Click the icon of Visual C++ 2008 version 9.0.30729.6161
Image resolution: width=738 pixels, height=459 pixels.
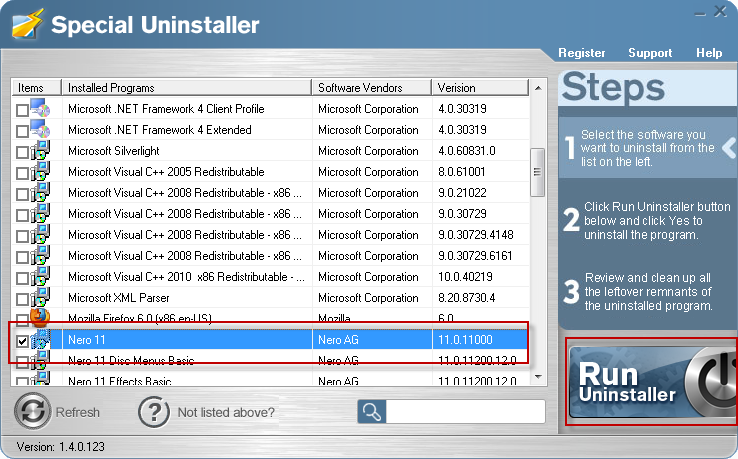(40, 256)
